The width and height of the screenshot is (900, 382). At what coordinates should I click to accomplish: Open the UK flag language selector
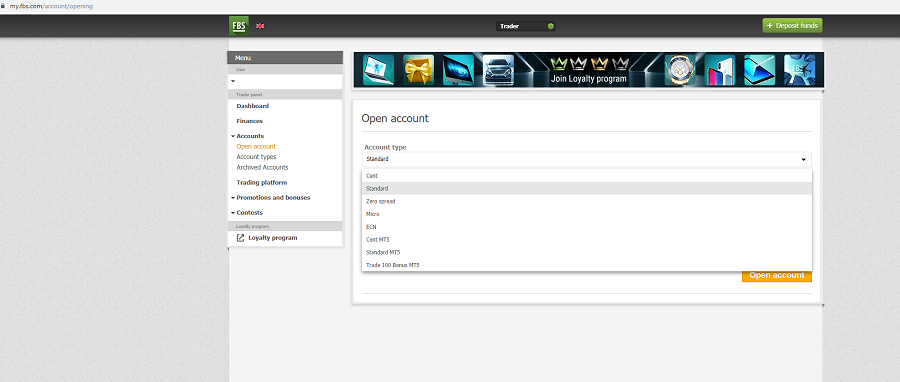pyautogui.click(x=260, y=26)
